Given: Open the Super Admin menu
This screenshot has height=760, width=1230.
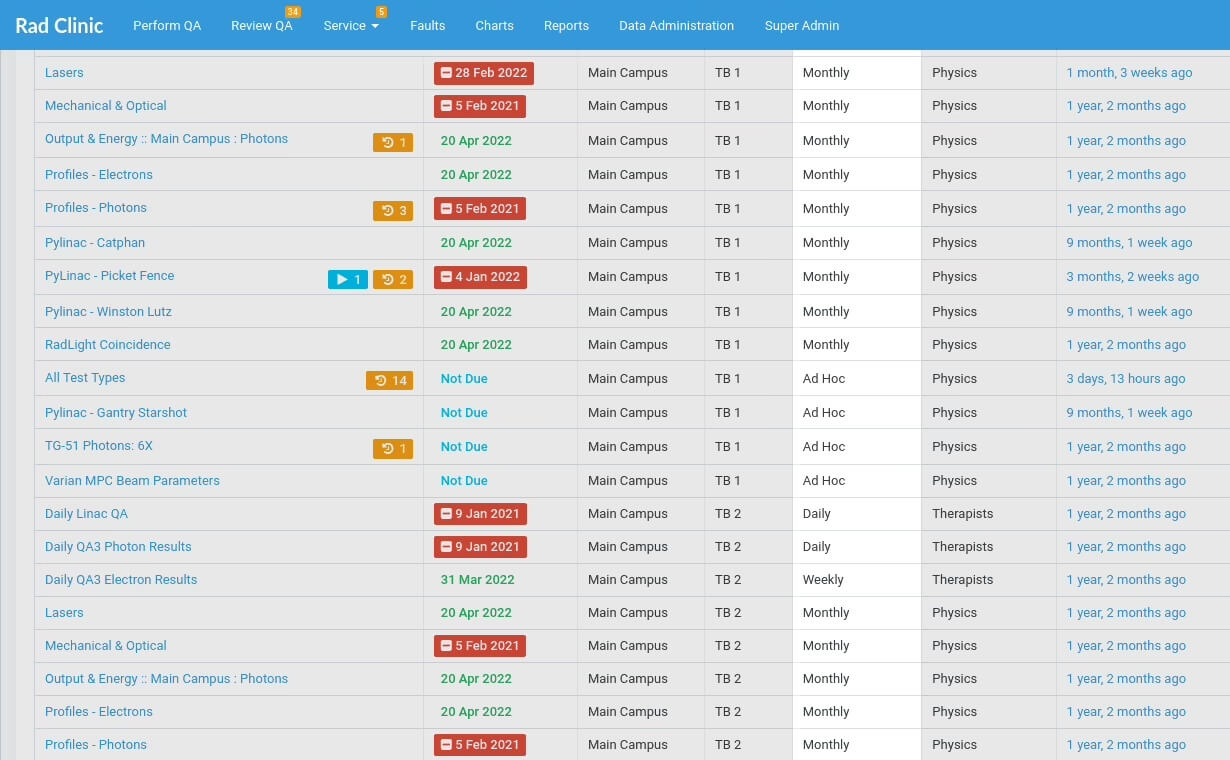Looking at the screenshot, I should (801, 26).
